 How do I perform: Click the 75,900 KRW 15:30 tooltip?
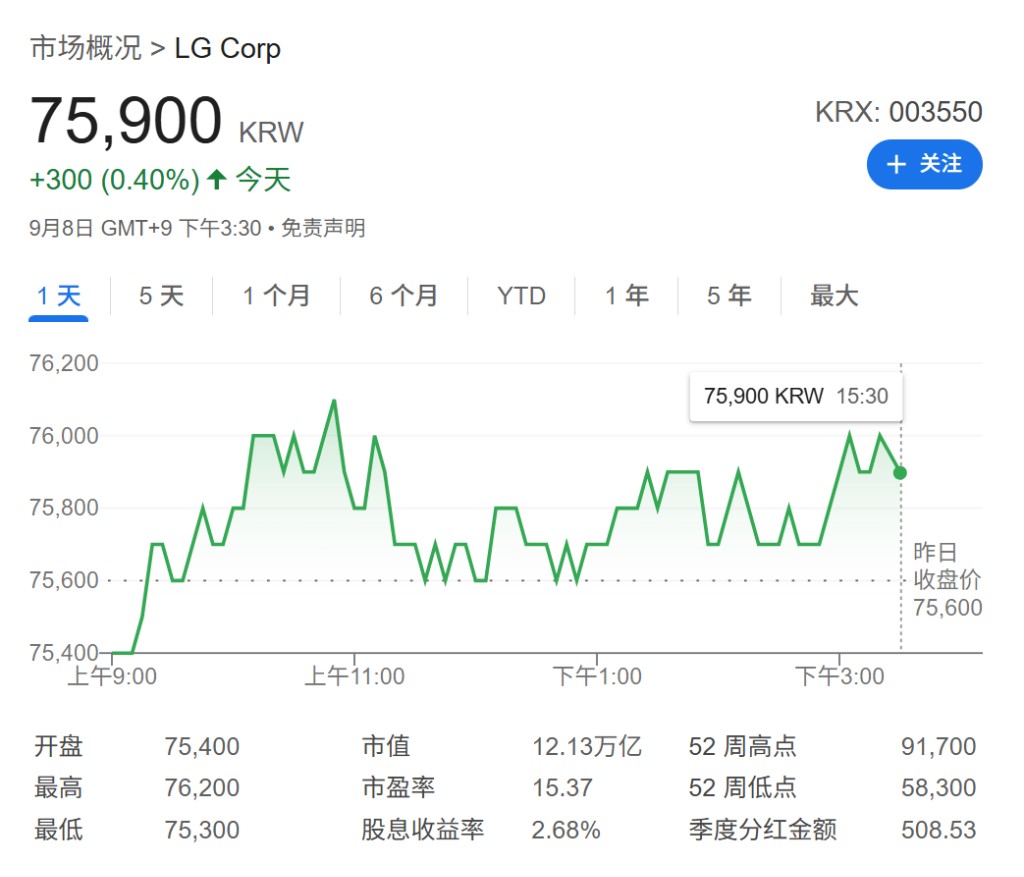coord(796,396)
